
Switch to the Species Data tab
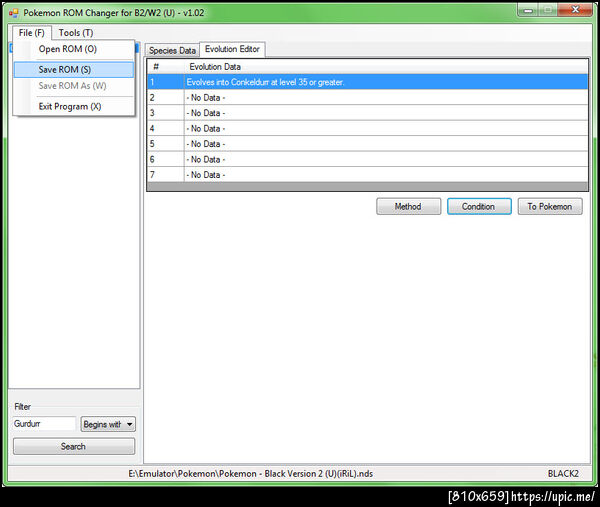coord(172,50)
